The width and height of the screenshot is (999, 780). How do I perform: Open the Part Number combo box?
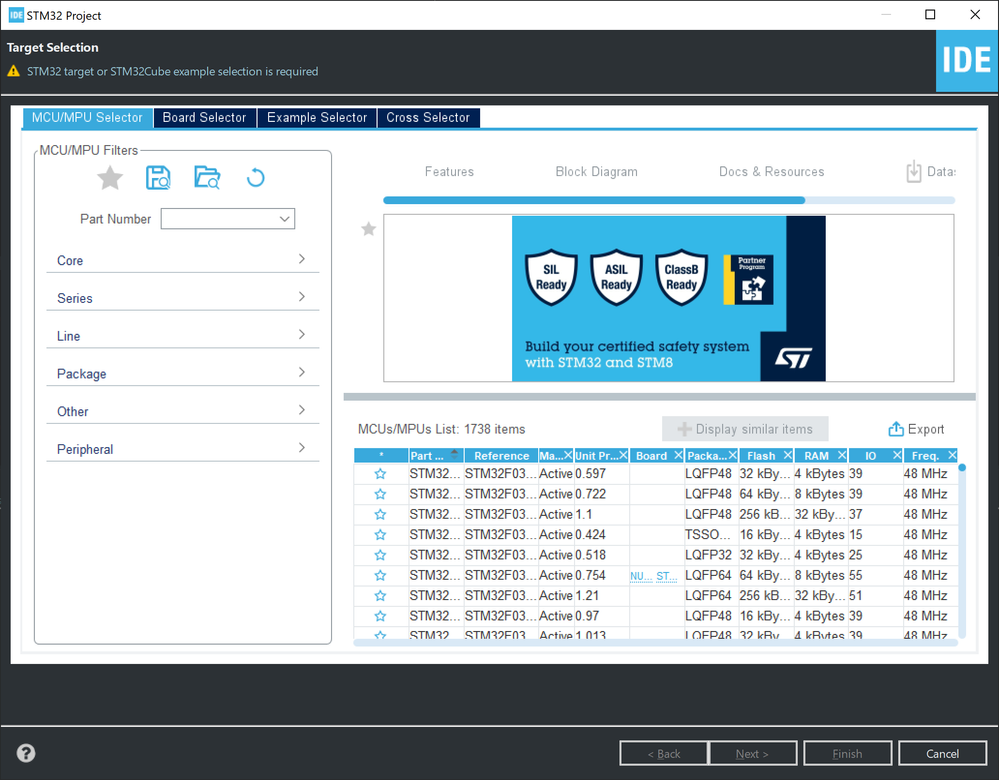point(227,219)
